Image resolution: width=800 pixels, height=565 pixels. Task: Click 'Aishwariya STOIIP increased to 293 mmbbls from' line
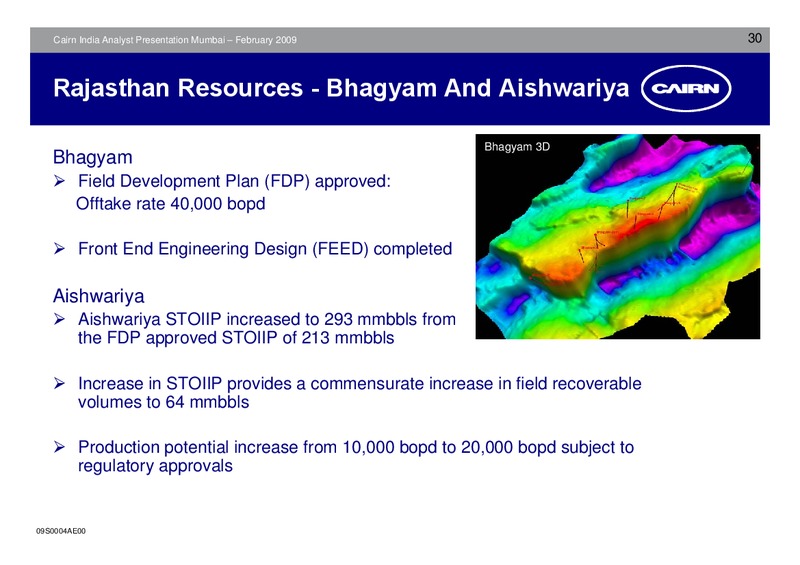(267, 319)
